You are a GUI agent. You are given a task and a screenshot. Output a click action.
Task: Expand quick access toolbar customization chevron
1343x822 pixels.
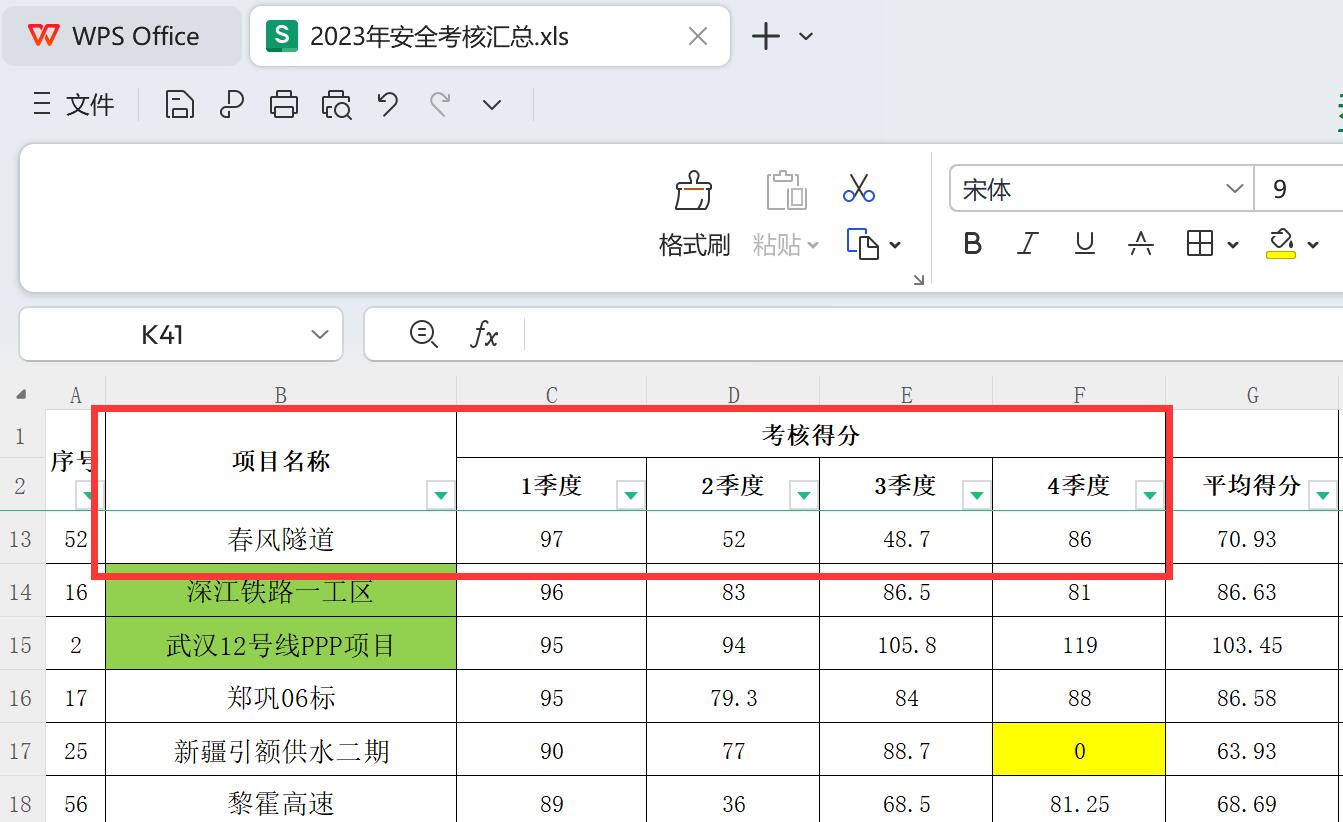point(492,104)
